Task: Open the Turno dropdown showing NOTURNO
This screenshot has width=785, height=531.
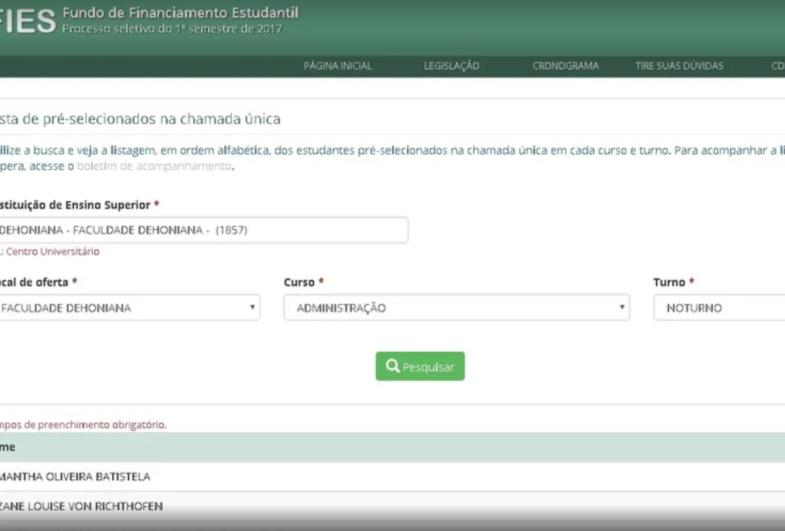Action: tap(719, 308)
